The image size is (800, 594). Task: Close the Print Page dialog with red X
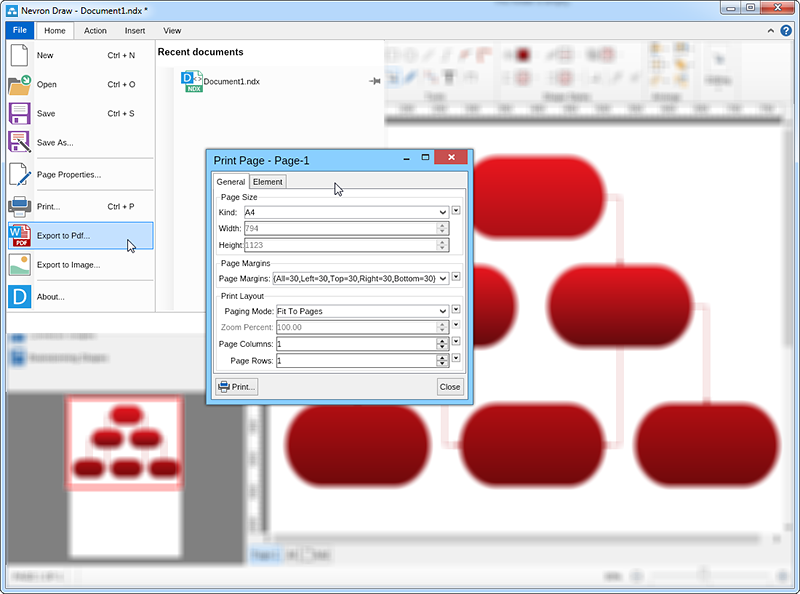click(x=451, y=157)
